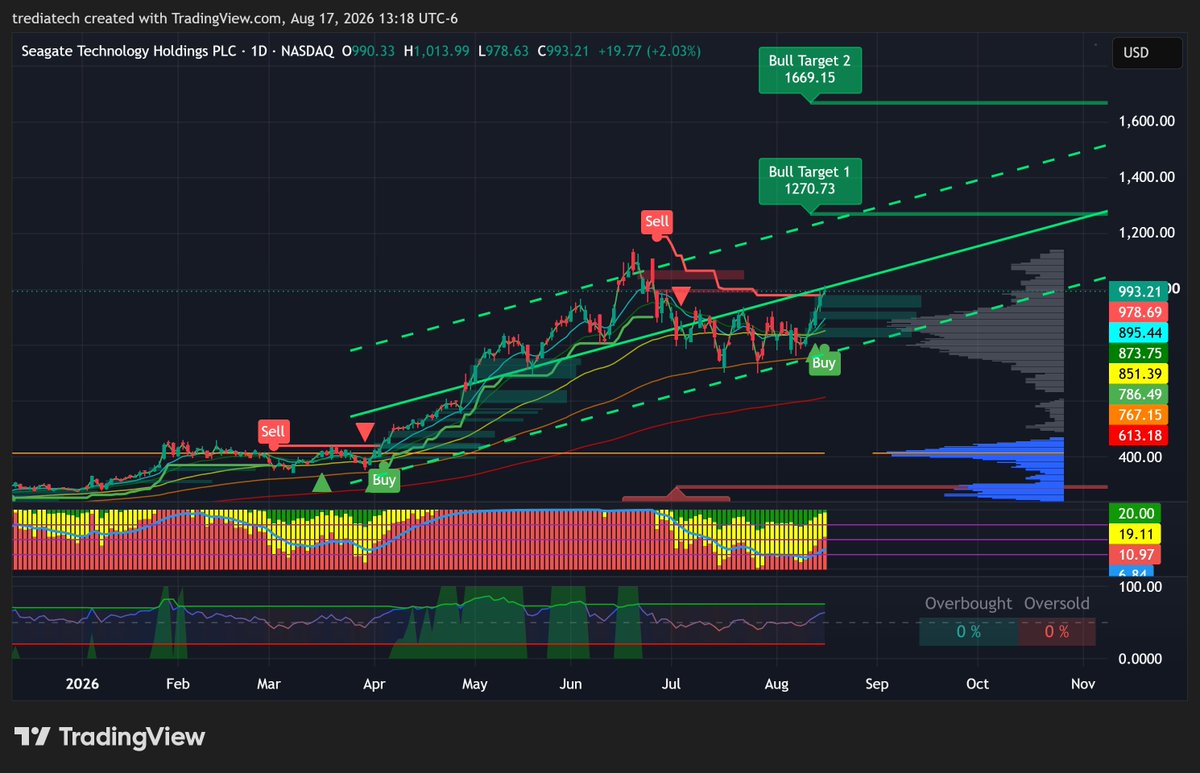This screenshot has width=1200, height=773.
Task: Click the +19.77 (+2.03%) change value
Action: click(x=650, y=51)
